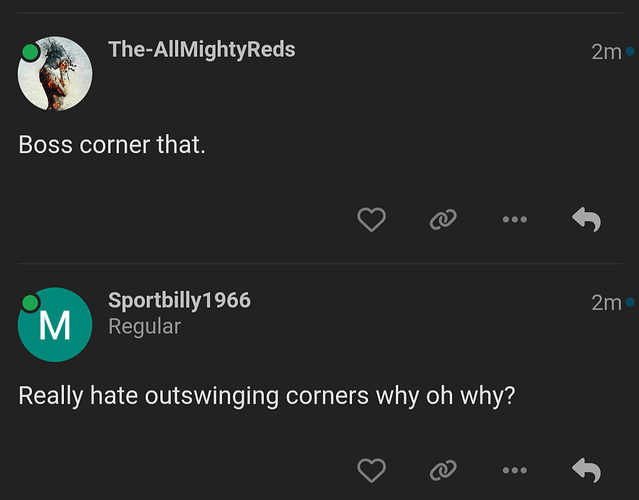Copy link to Sportbilly1966's post
This screenshot has height=500, width=639.
point(443,470)
